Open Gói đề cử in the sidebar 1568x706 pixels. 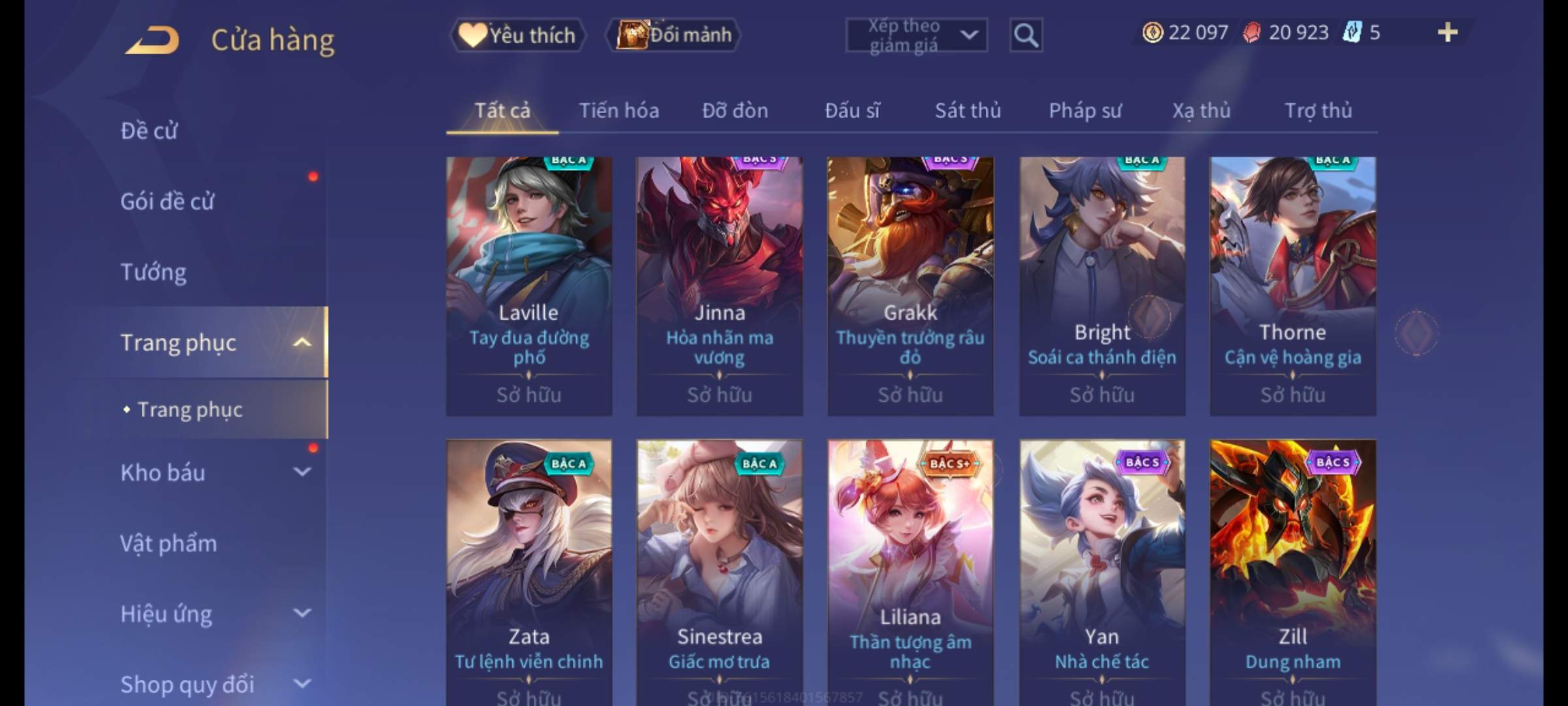point(167,201)
